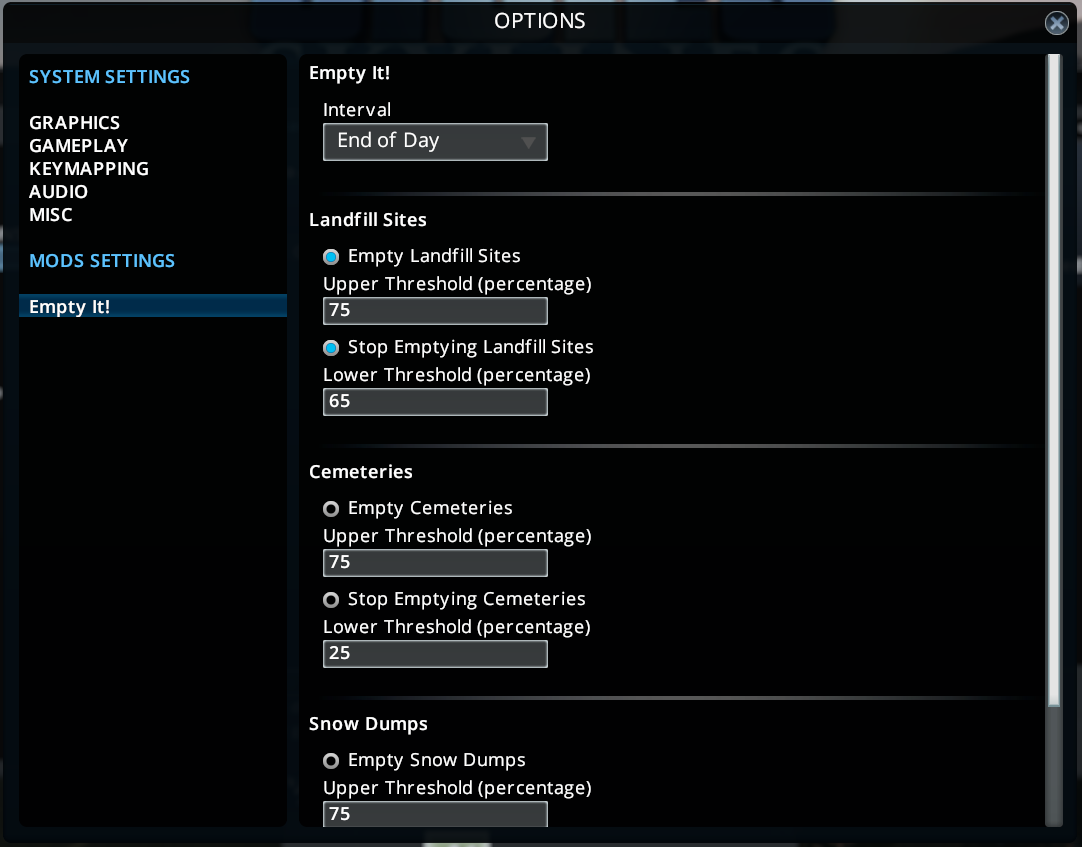
Task: Click the Cemeteries lower threshold field
Action: (435, 654)
